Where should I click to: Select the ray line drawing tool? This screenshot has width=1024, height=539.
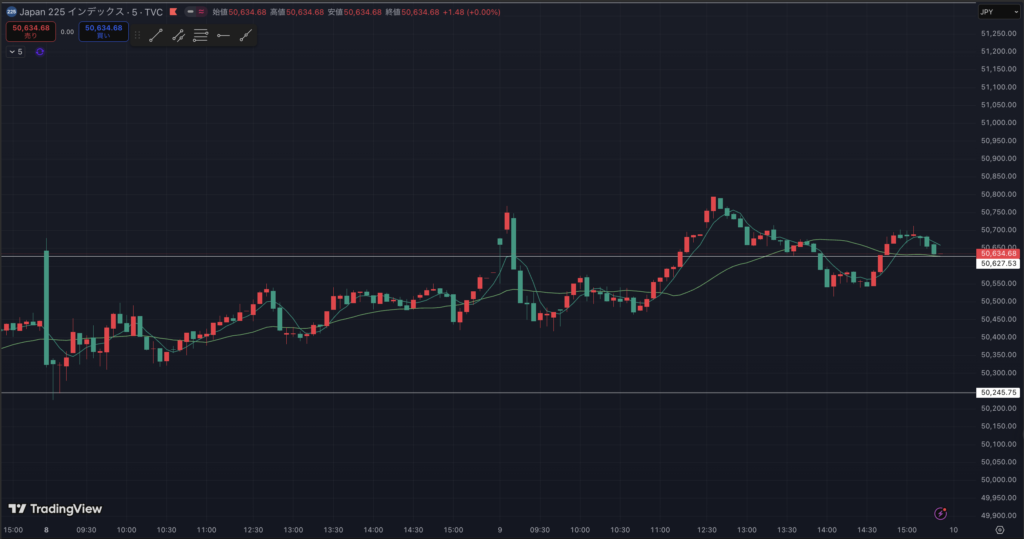pos(246,35)
